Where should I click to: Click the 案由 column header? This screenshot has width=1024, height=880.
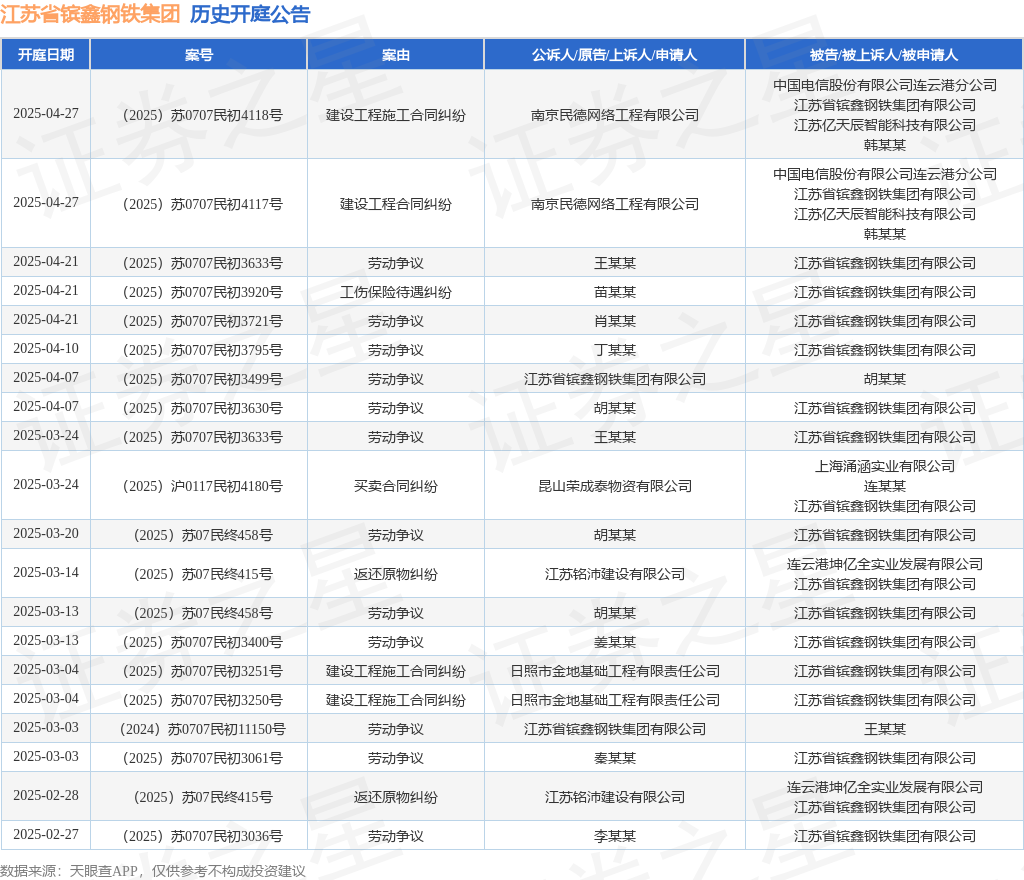pos(396,55)
